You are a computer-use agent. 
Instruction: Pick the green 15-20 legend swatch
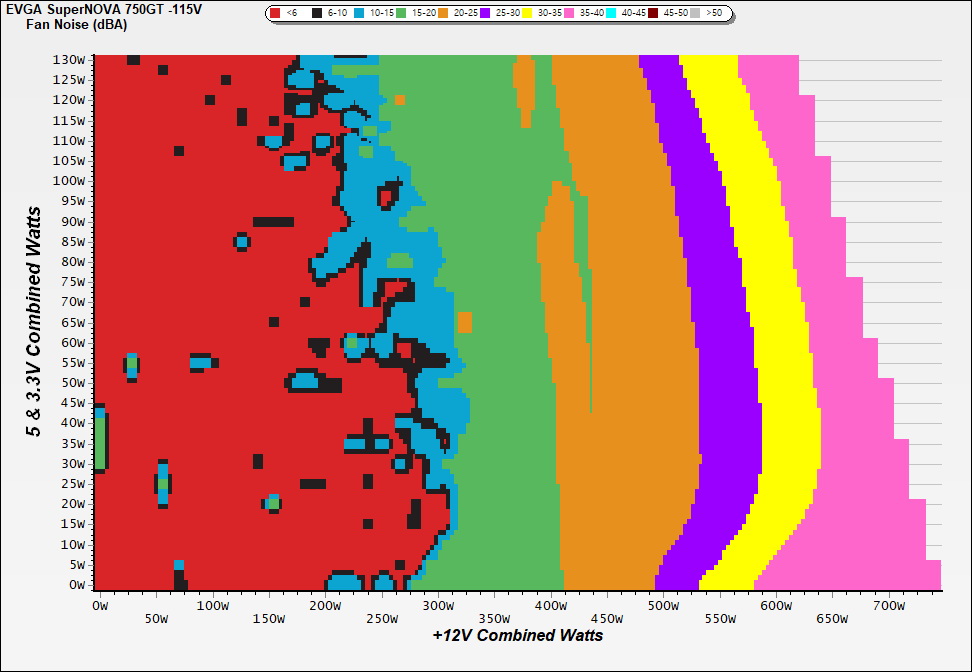click(401, 14)
